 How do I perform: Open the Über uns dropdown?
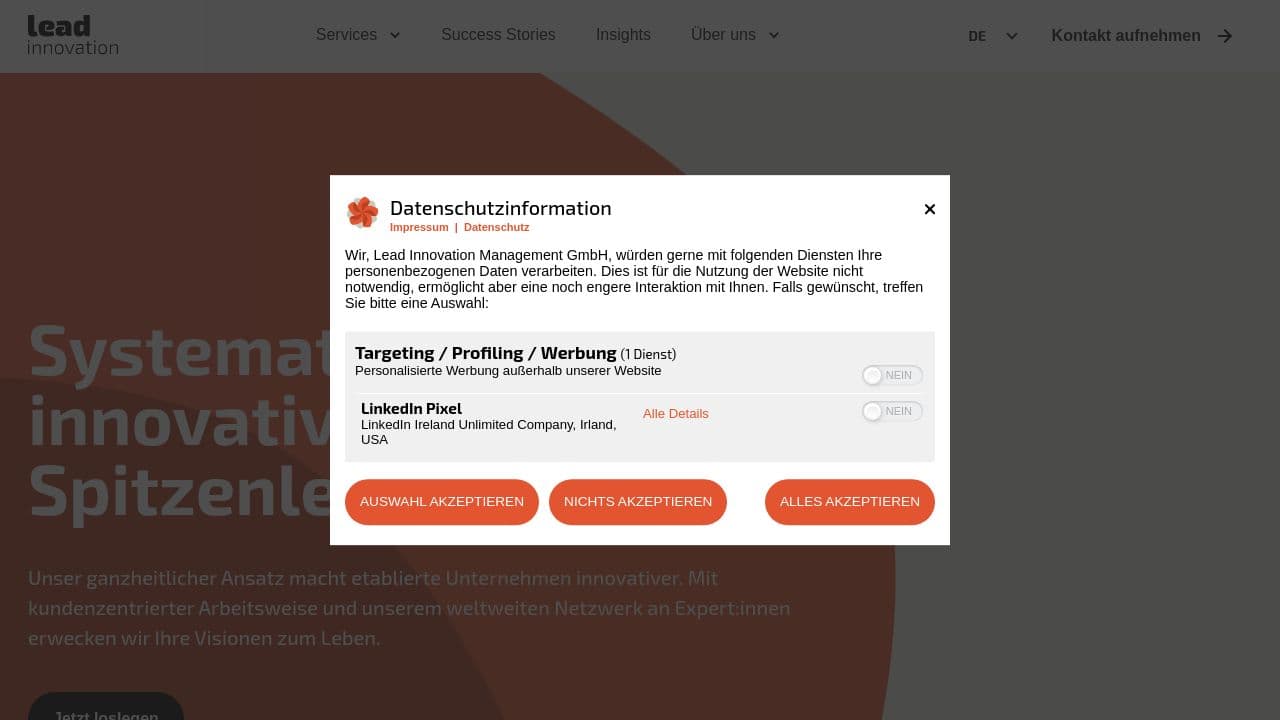pyautogui.click(x=735, y=35)
